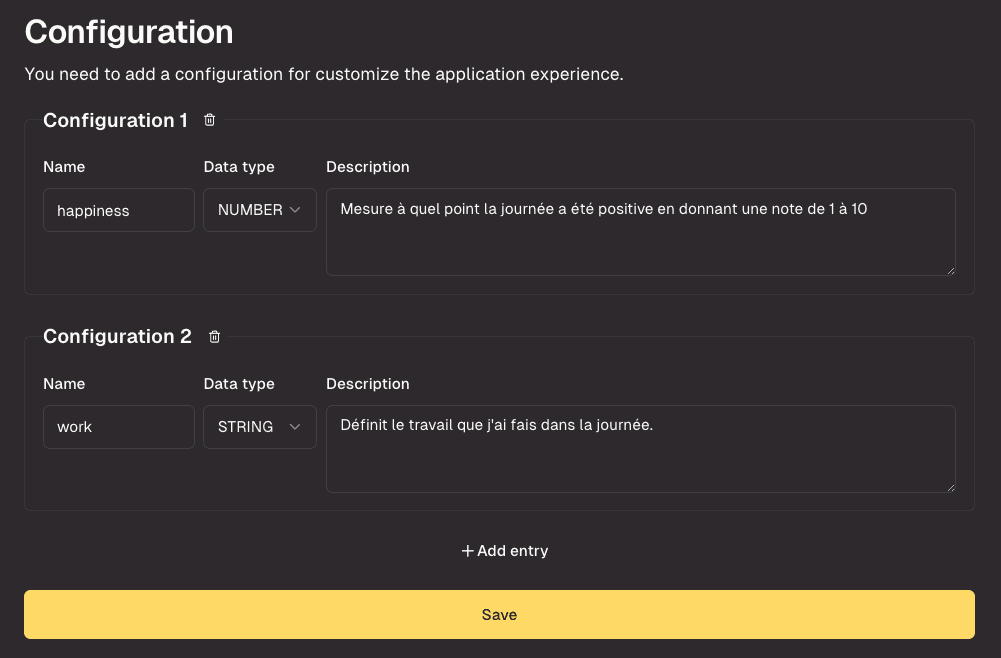Click Add entry to create a configuration
The height and width of the screenshot is (658, 1001).
click(504, 550)
